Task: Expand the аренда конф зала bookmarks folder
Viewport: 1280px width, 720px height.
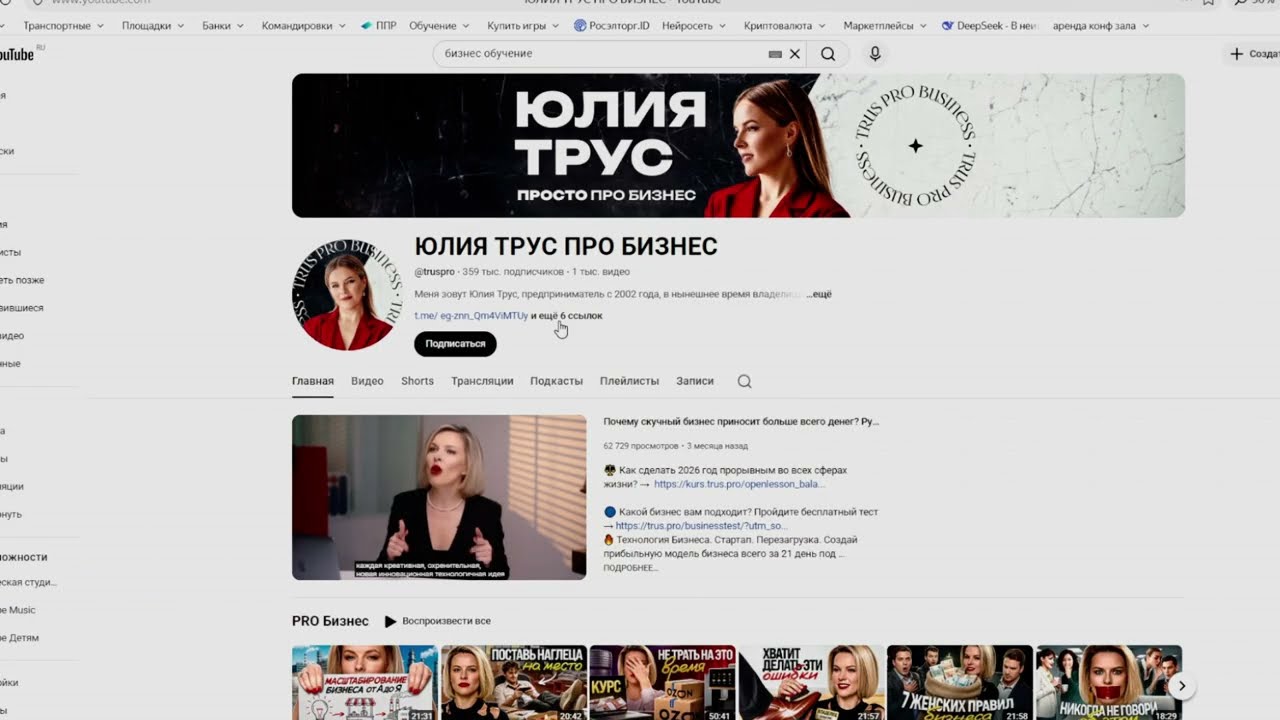Action: [1099, 26]
